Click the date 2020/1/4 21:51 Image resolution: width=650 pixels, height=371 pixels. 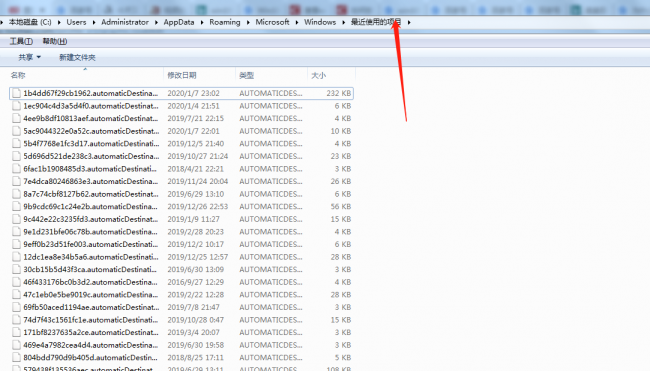194,106
